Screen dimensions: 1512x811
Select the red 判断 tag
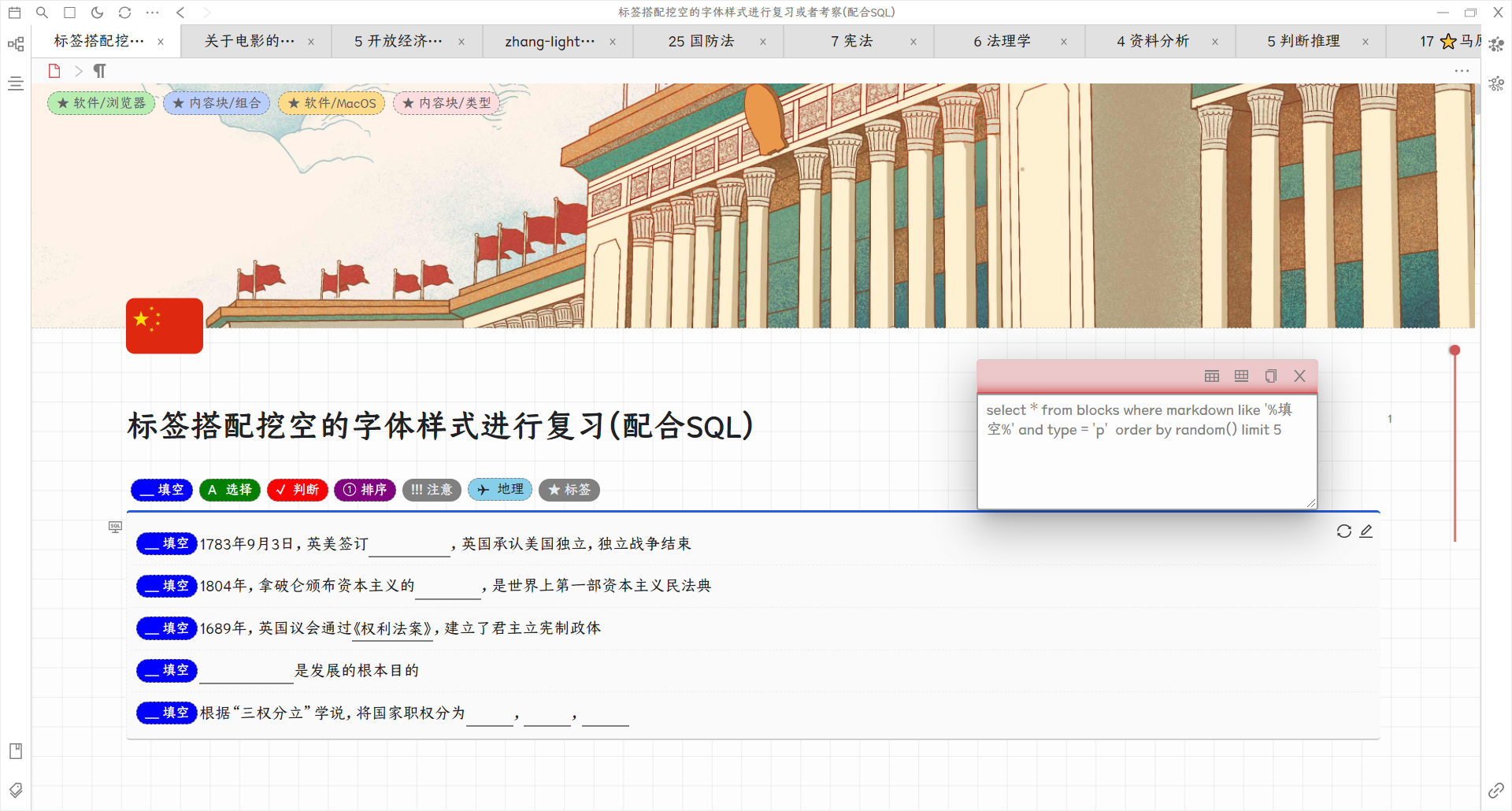click(x=298, y=490)
